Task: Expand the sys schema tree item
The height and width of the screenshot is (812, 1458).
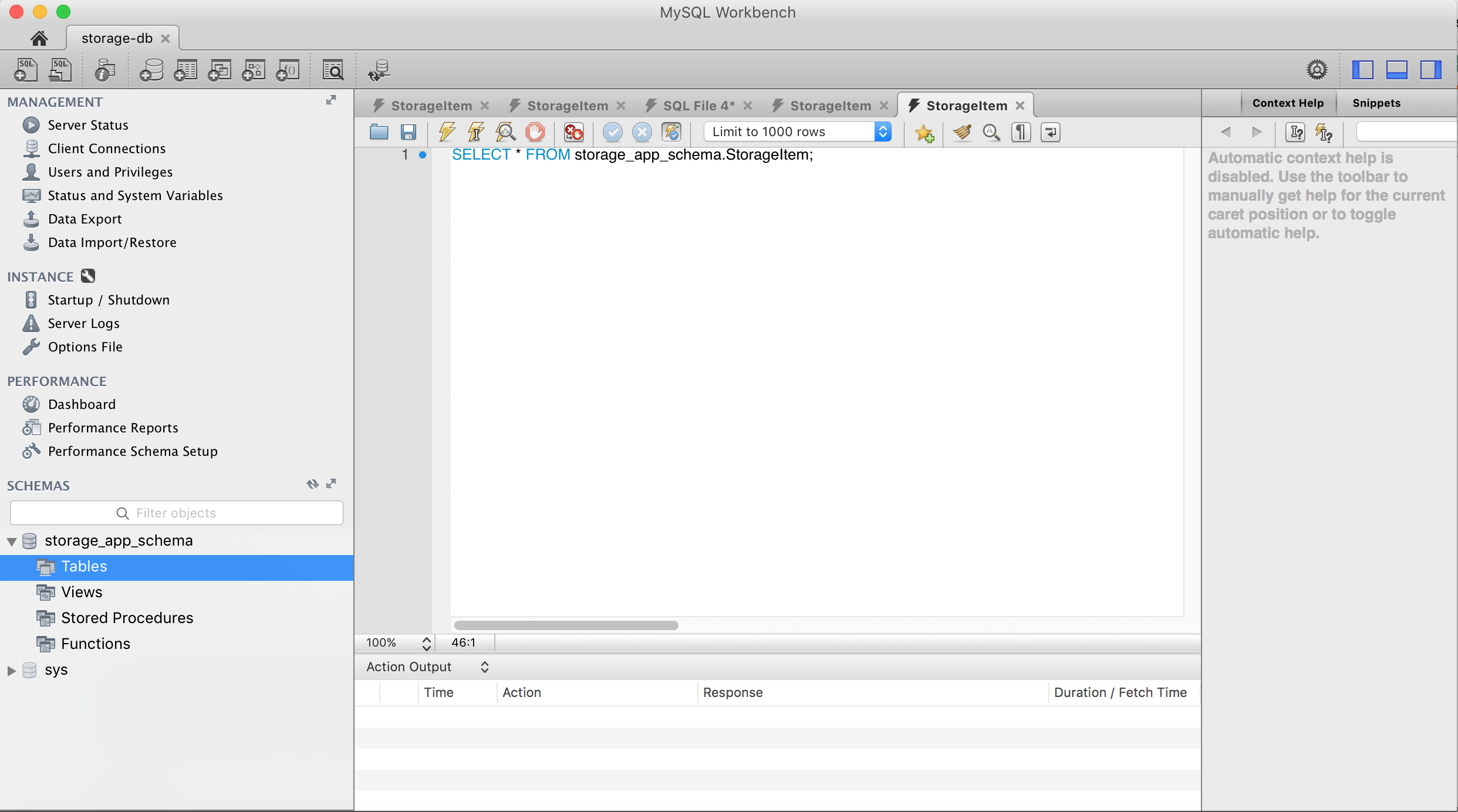Action: [11, 669]
